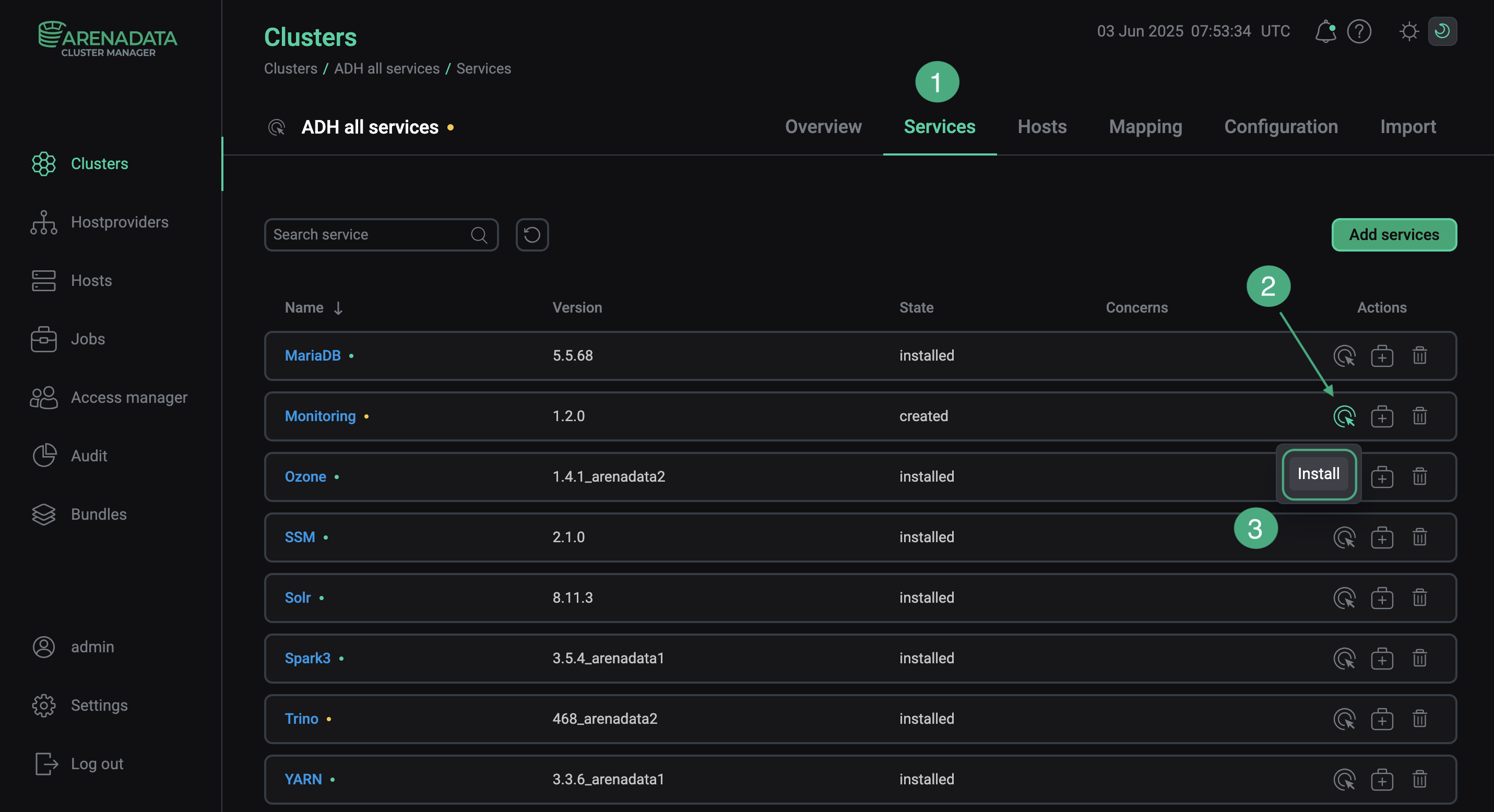Open the Trino service link
Image resolution: width=1494 pixels, height=812 pixels.
click(301, 719)
